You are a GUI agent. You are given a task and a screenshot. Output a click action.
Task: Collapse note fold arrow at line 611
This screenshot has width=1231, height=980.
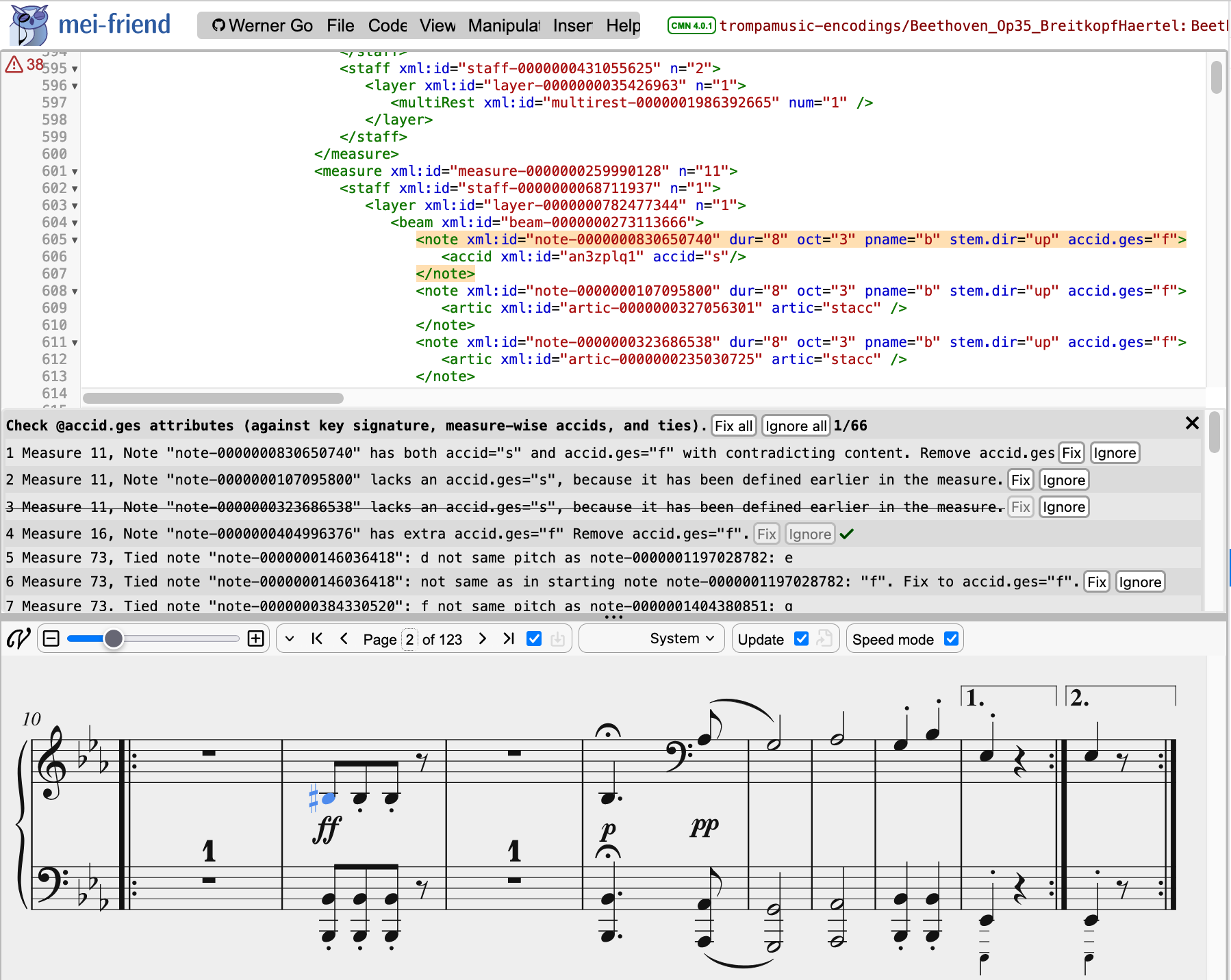(x=75, y=343)
